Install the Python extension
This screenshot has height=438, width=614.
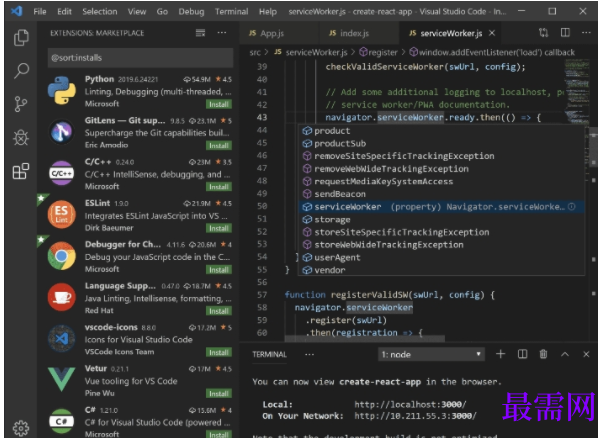[x=219, y=105]
